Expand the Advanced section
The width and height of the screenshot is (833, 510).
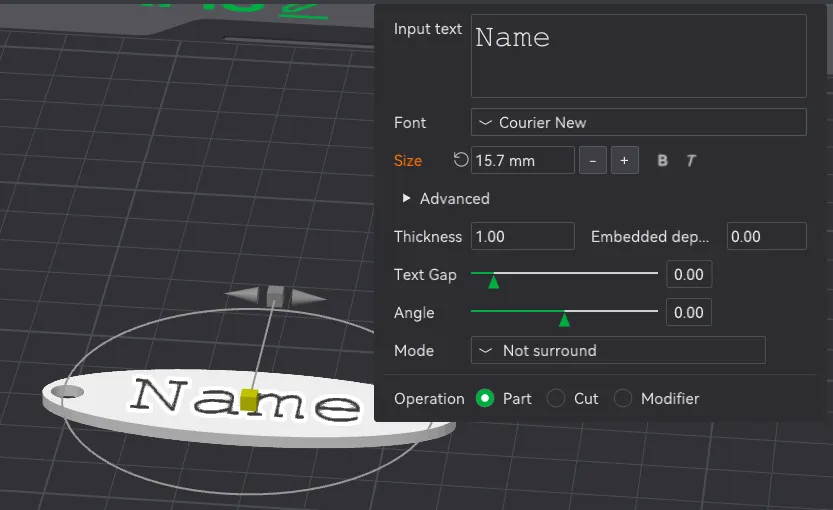446,199
